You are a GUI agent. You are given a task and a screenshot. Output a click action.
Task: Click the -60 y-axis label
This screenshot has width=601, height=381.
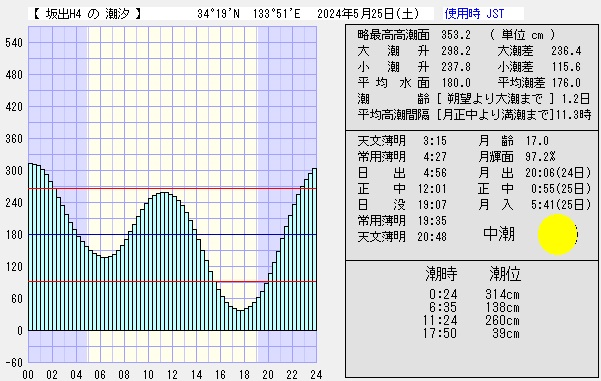14,362
